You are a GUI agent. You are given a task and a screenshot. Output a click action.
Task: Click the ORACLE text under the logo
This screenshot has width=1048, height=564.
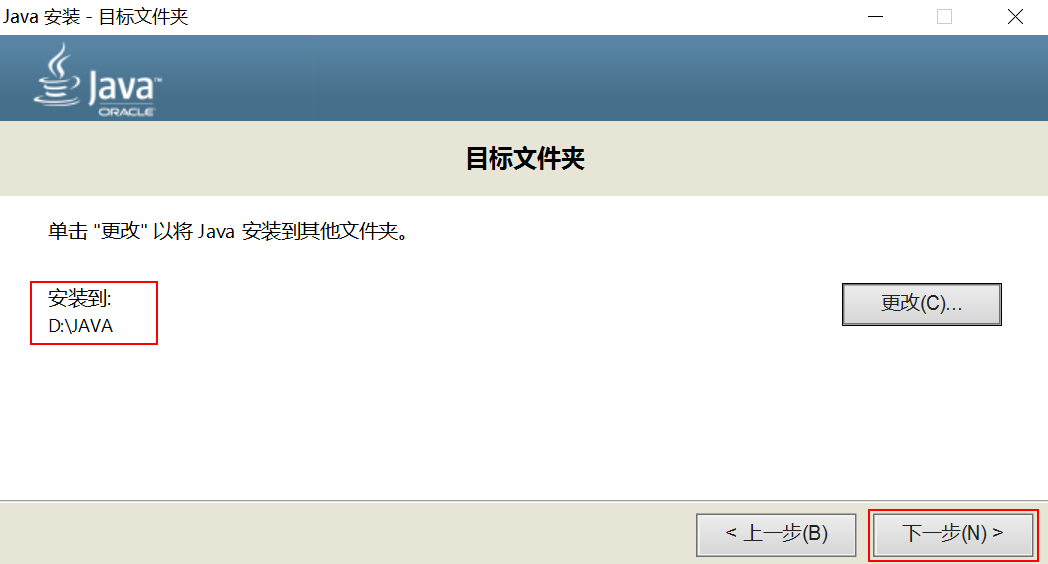[127, 112]
